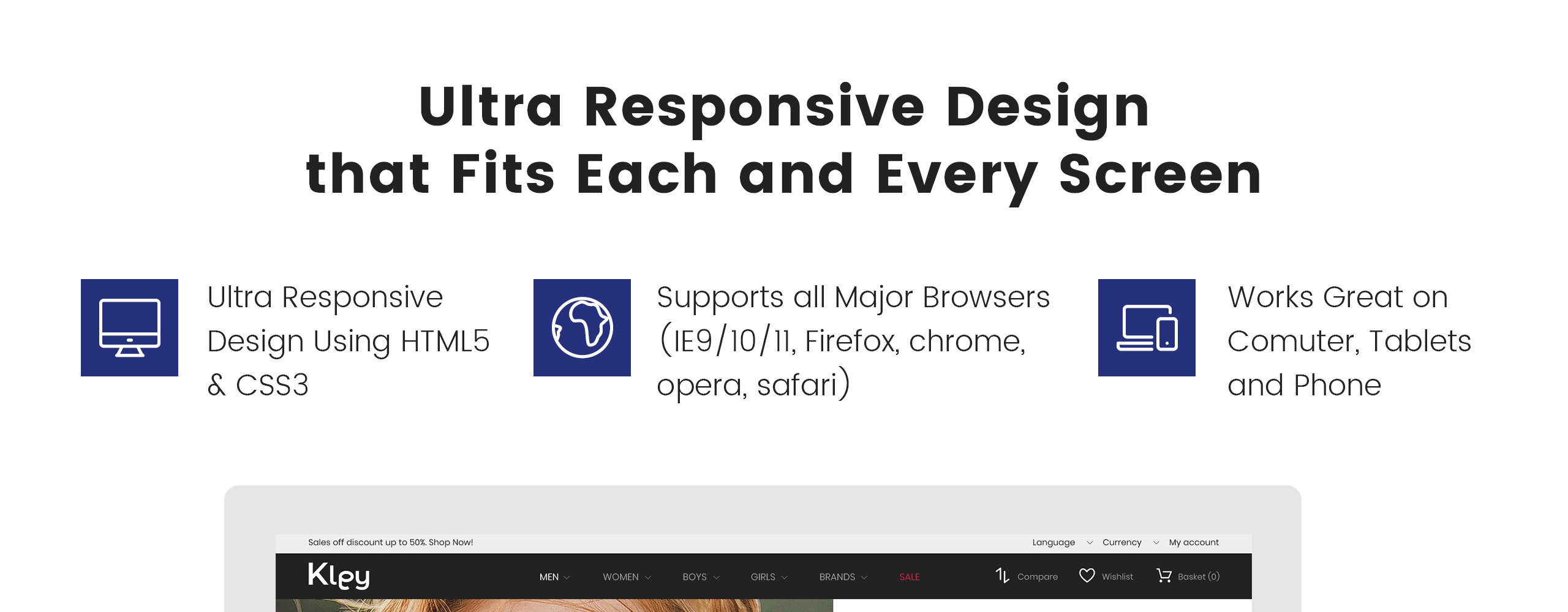Open the Compare link
The height and width of the screenshot is (612, 1568).
1038,577
